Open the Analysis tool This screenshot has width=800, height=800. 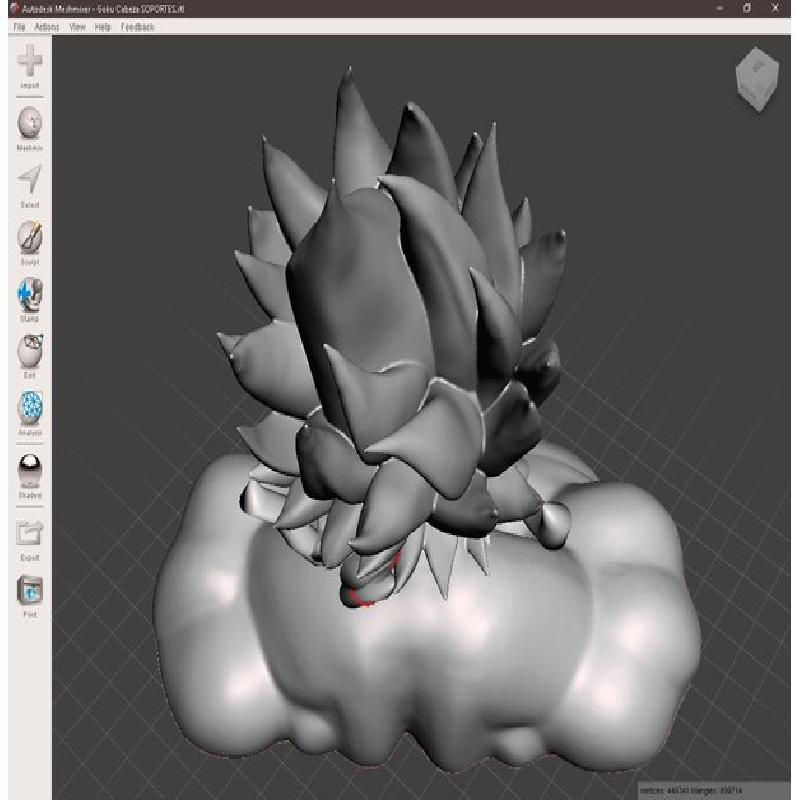tap(30, 413)
